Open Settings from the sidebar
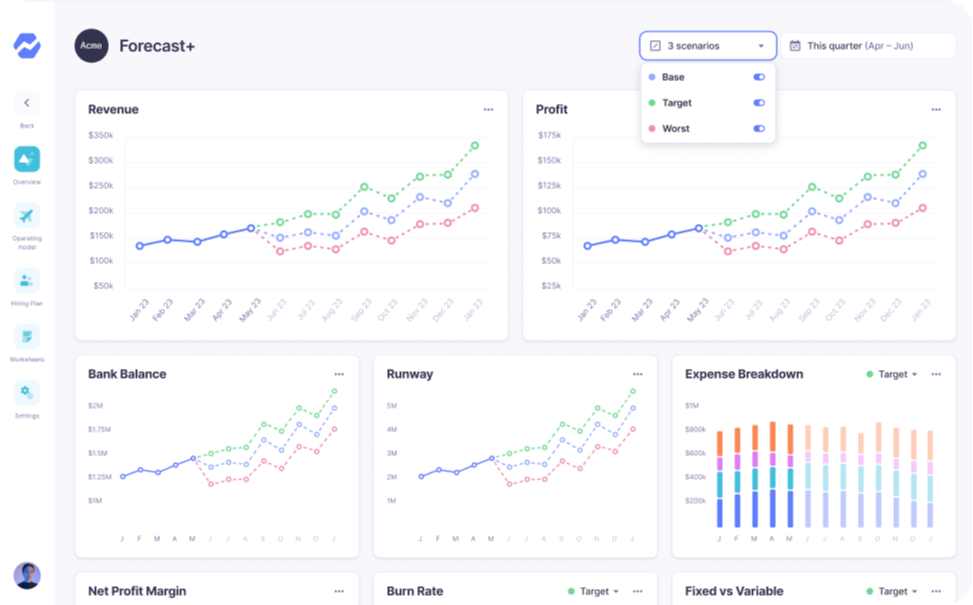The width and height of the screenshot is (973, 605). tap(27, 393)
